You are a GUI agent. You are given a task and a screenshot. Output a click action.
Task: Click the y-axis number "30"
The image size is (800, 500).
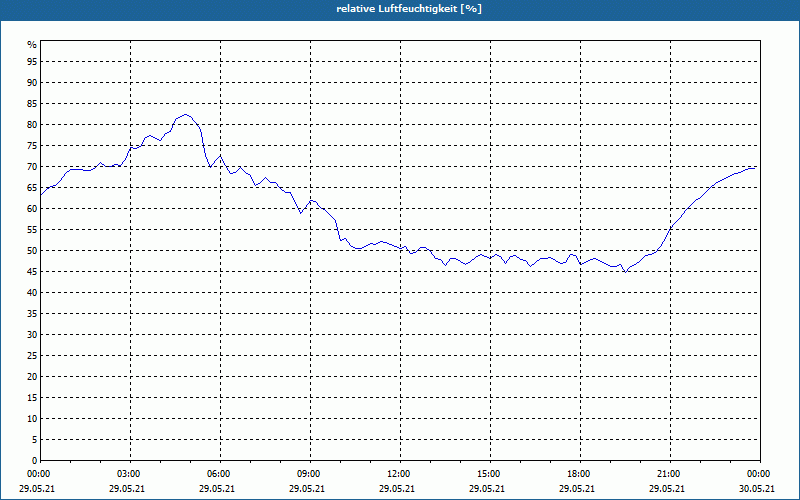32,334
